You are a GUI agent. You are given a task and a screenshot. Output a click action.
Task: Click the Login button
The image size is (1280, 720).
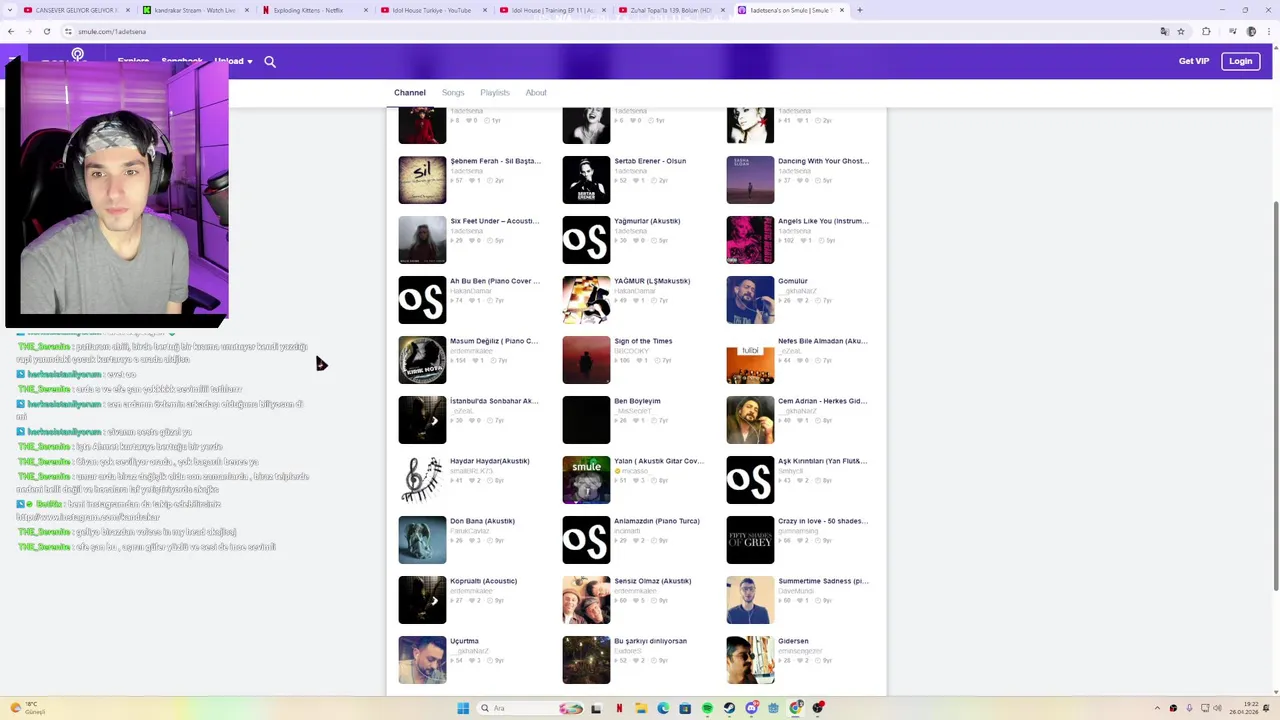pos(1240,61)
